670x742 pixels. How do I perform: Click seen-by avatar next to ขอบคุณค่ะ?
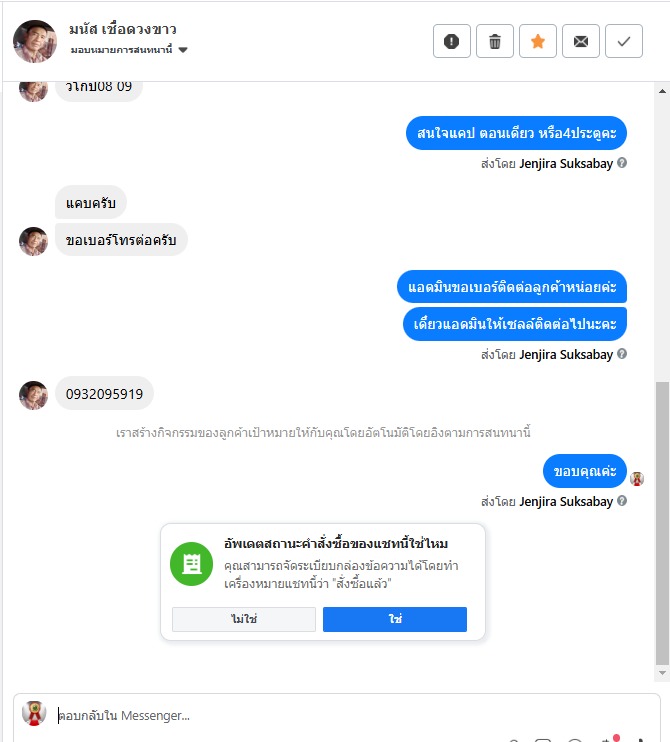(637, 479)
